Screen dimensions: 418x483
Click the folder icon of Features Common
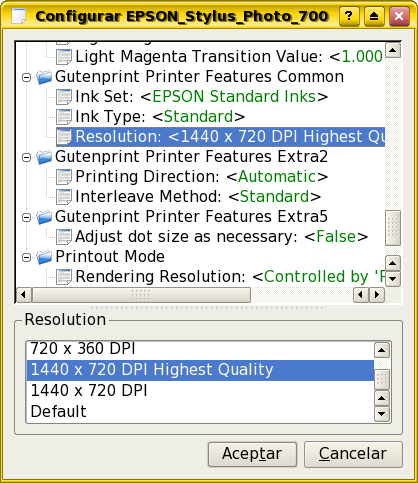click(44, 77)
